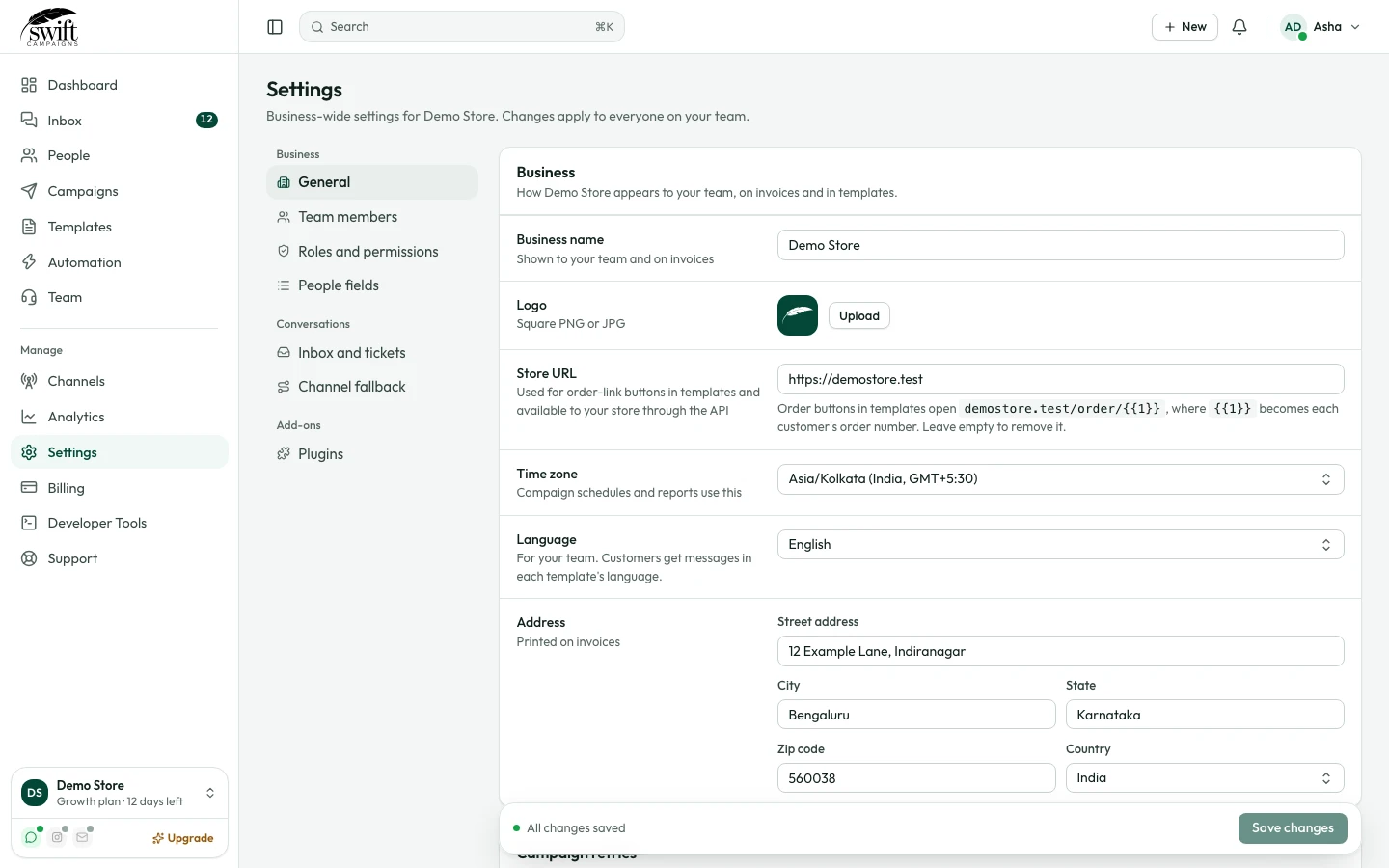Edit the Business name field
Viewport: 1389px width, 868px height.
1060,245
